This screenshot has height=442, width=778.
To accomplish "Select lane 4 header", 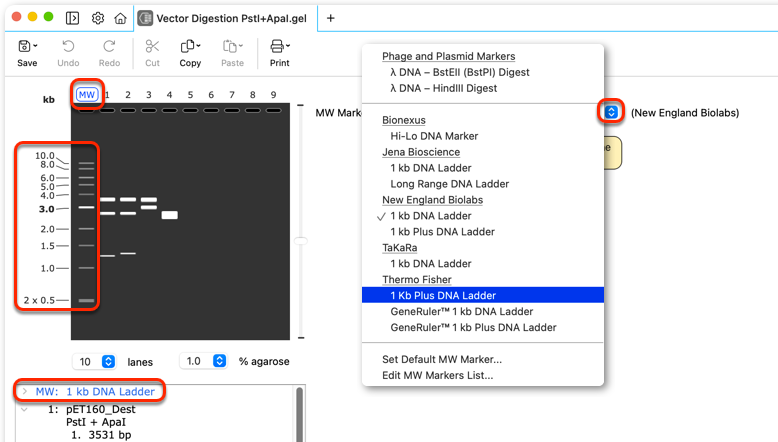I will click(169, 95).
